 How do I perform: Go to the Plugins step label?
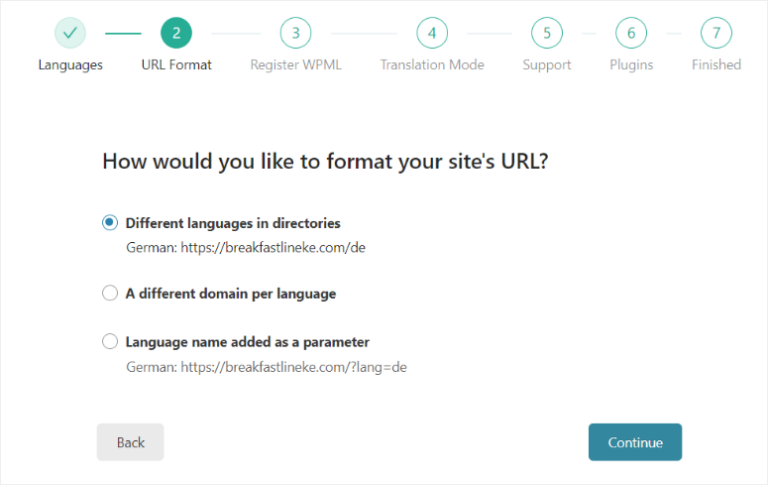click(x=631, y=65)
